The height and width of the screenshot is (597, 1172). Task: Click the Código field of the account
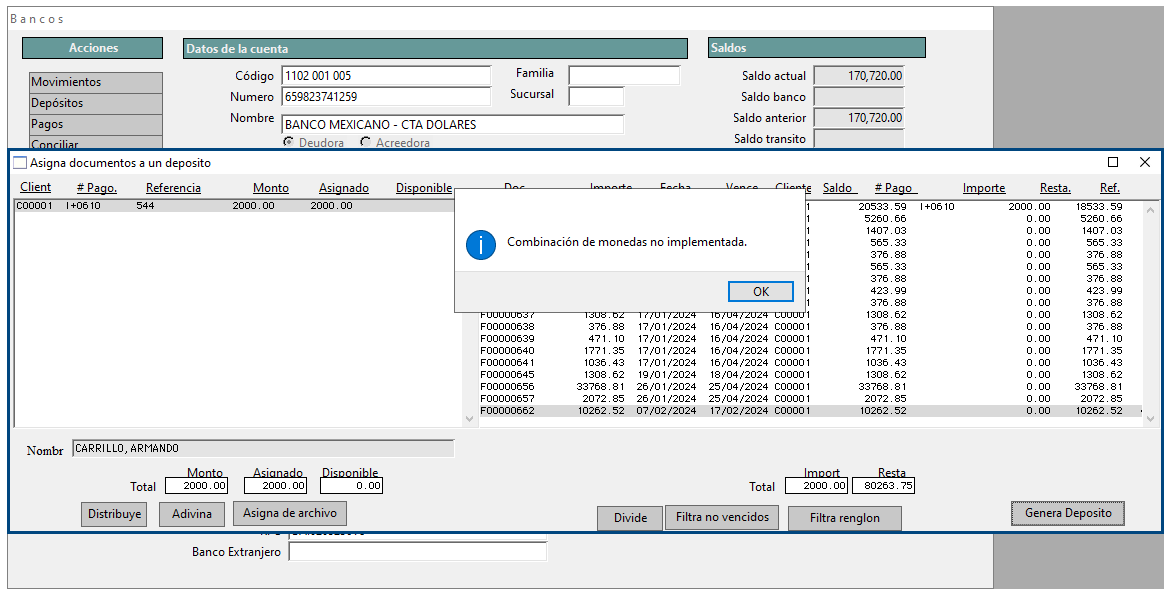tap(386, 75)
